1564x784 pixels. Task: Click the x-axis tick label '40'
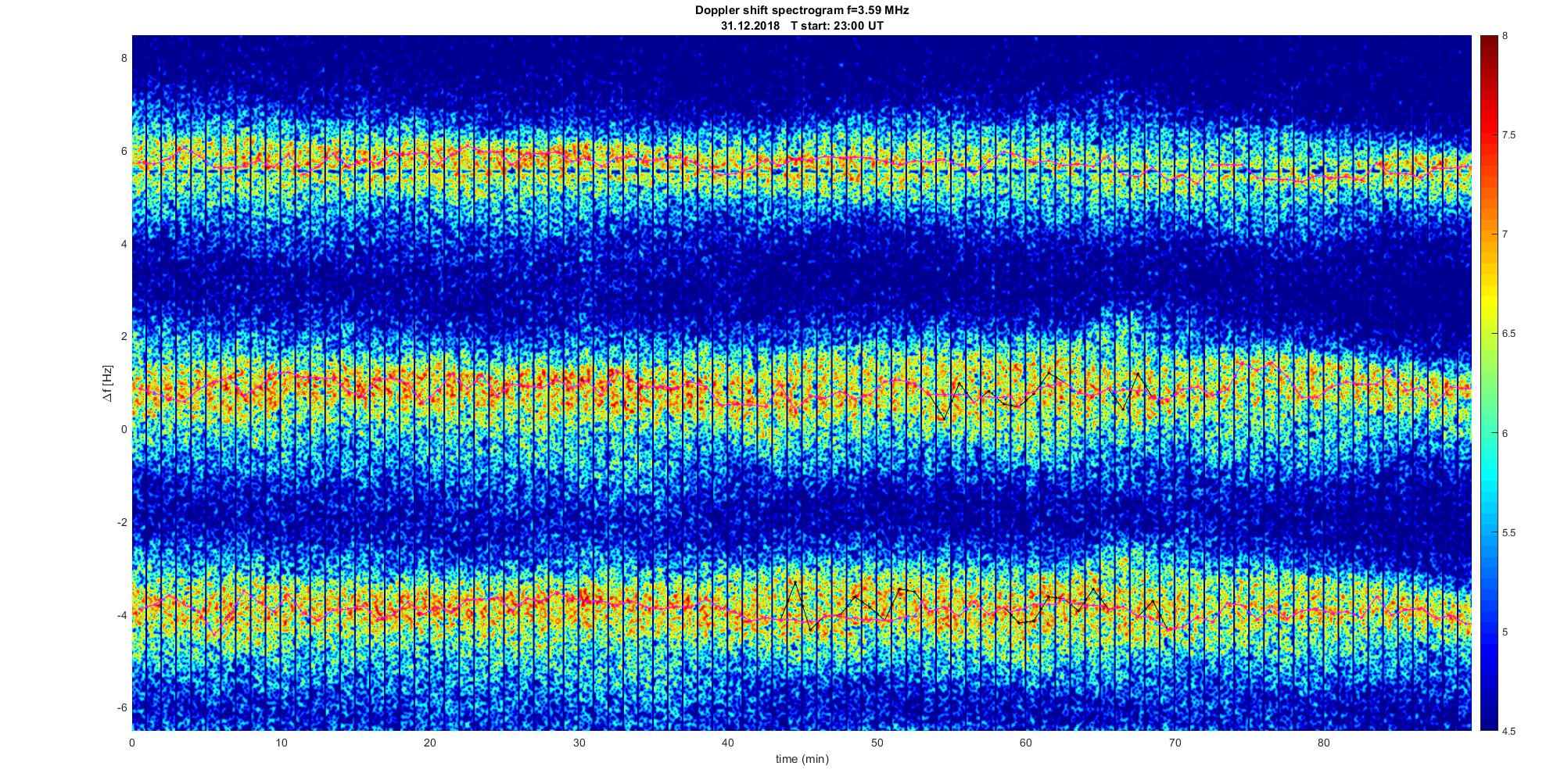(728, 743)
